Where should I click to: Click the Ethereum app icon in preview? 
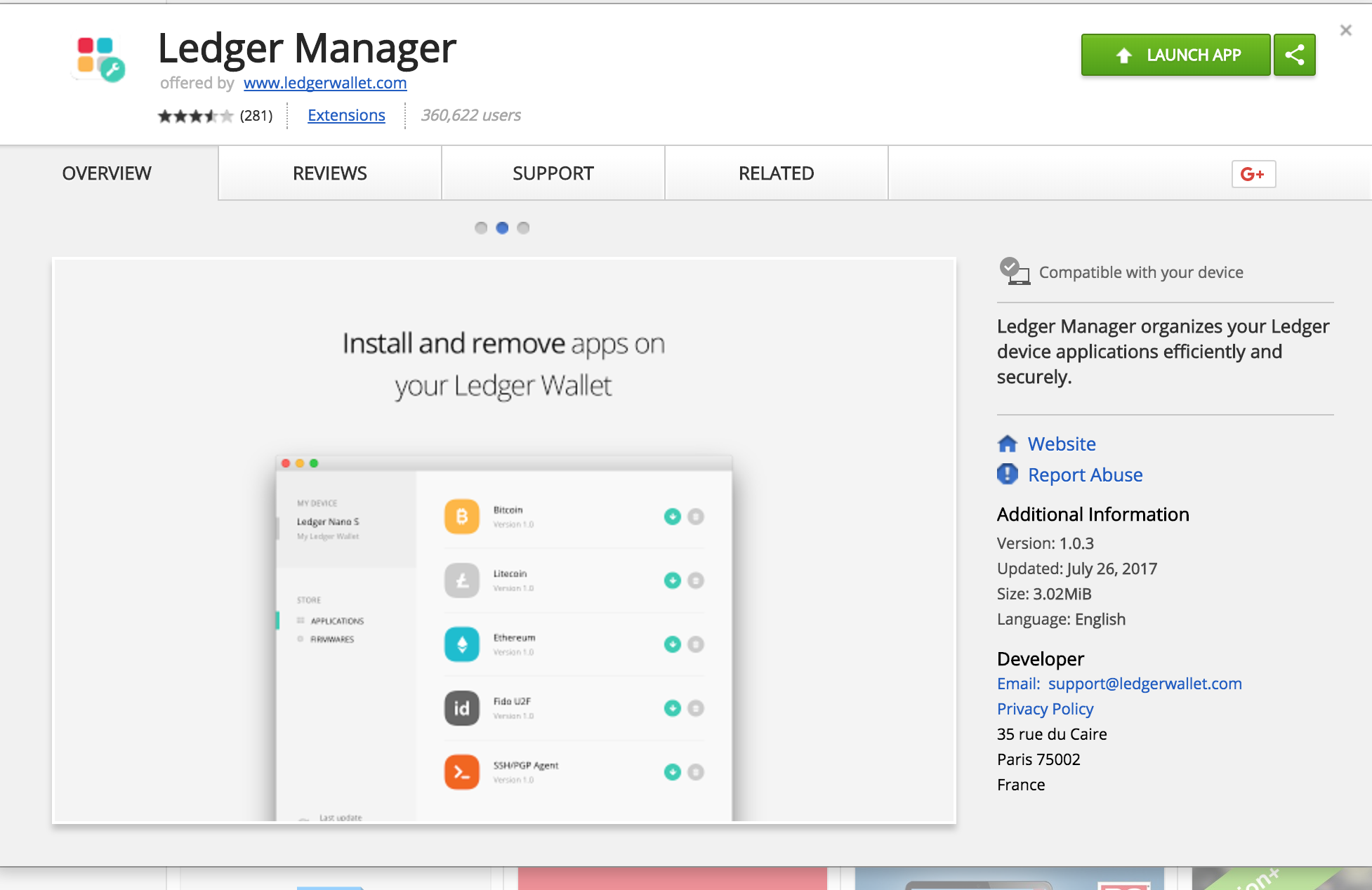pos(462,644)
